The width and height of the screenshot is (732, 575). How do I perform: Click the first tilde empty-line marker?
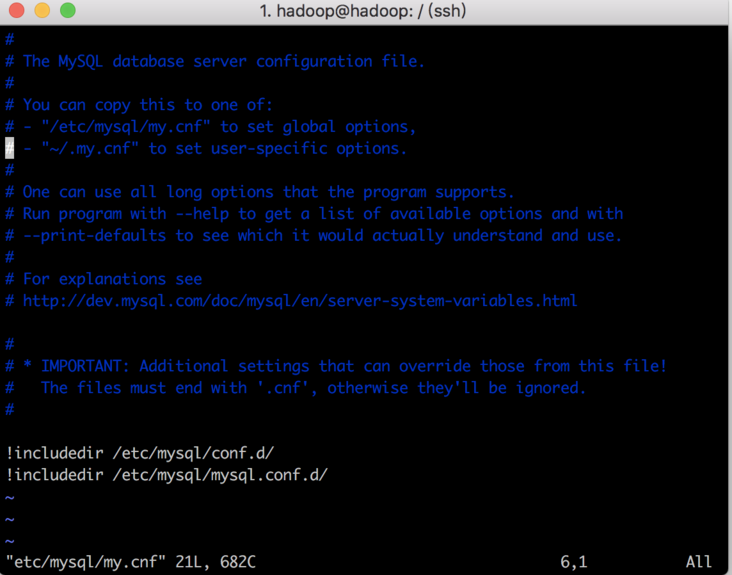point(10,497)
